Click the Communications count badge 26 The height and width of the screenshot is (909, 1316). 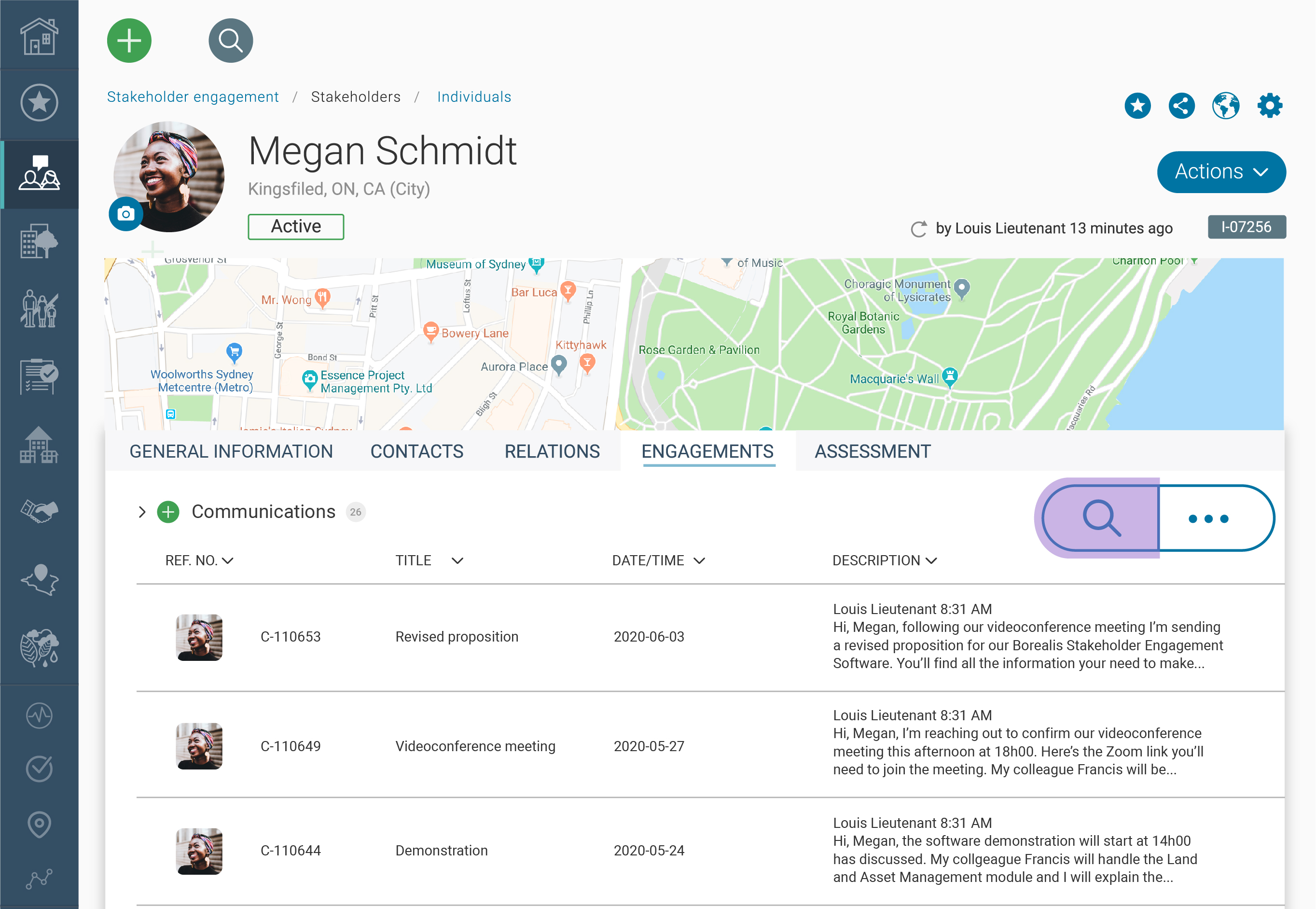pos(356,512)
